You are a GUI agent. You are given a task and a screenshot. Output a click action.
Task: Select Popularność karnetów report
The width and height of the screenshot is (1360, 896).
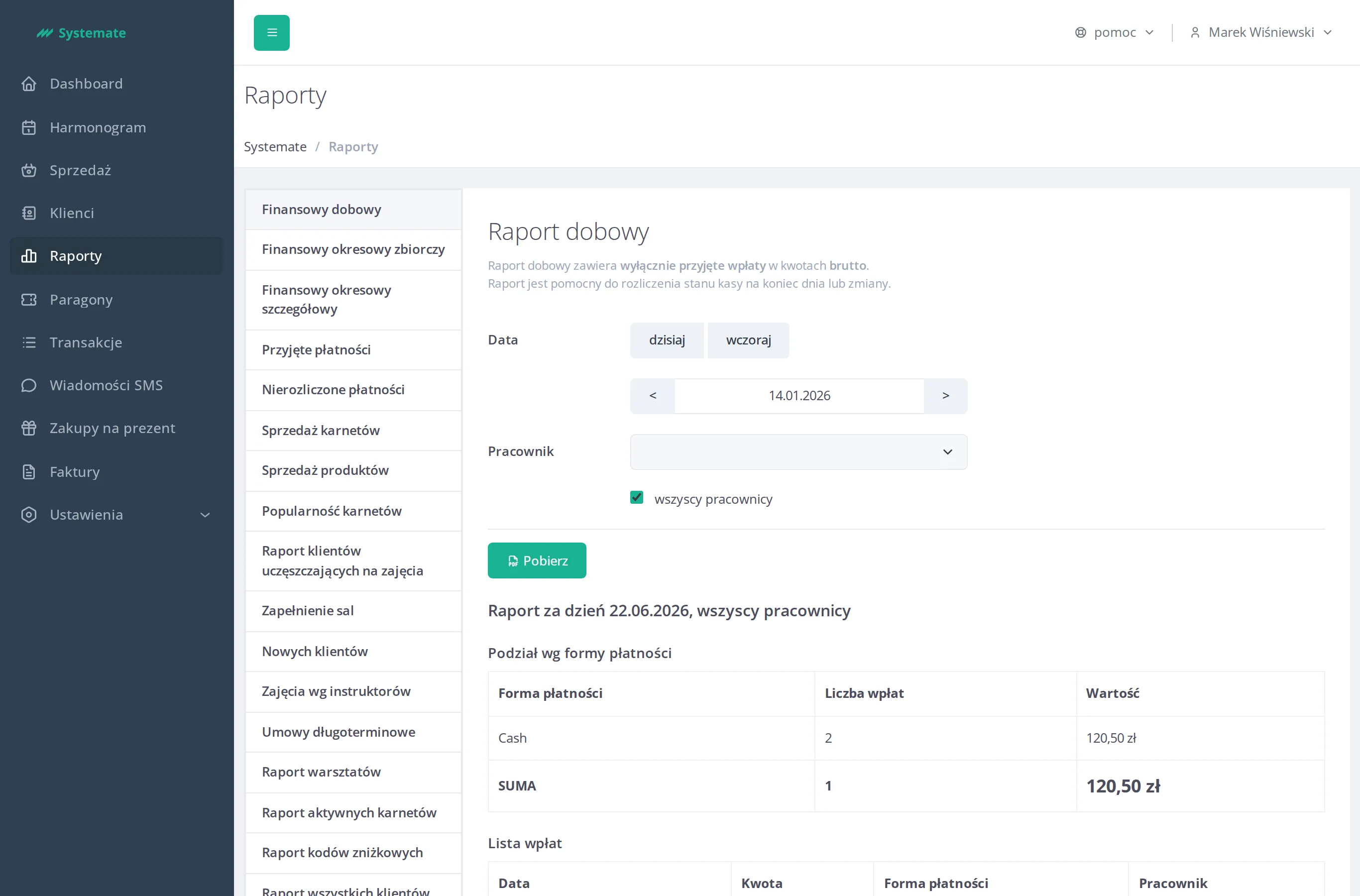[x=353, y=511]
